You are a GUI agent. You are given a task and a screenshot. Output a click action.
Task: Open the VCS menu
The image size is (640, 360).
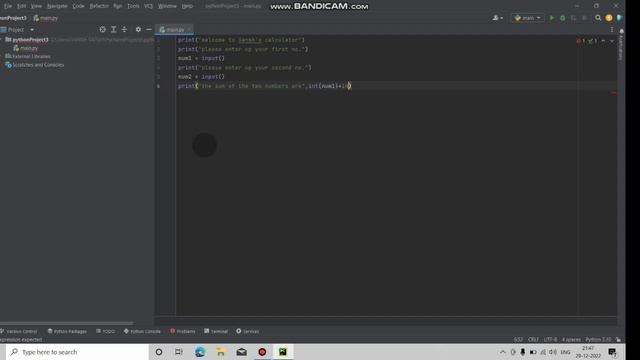(x=149, y=6)
